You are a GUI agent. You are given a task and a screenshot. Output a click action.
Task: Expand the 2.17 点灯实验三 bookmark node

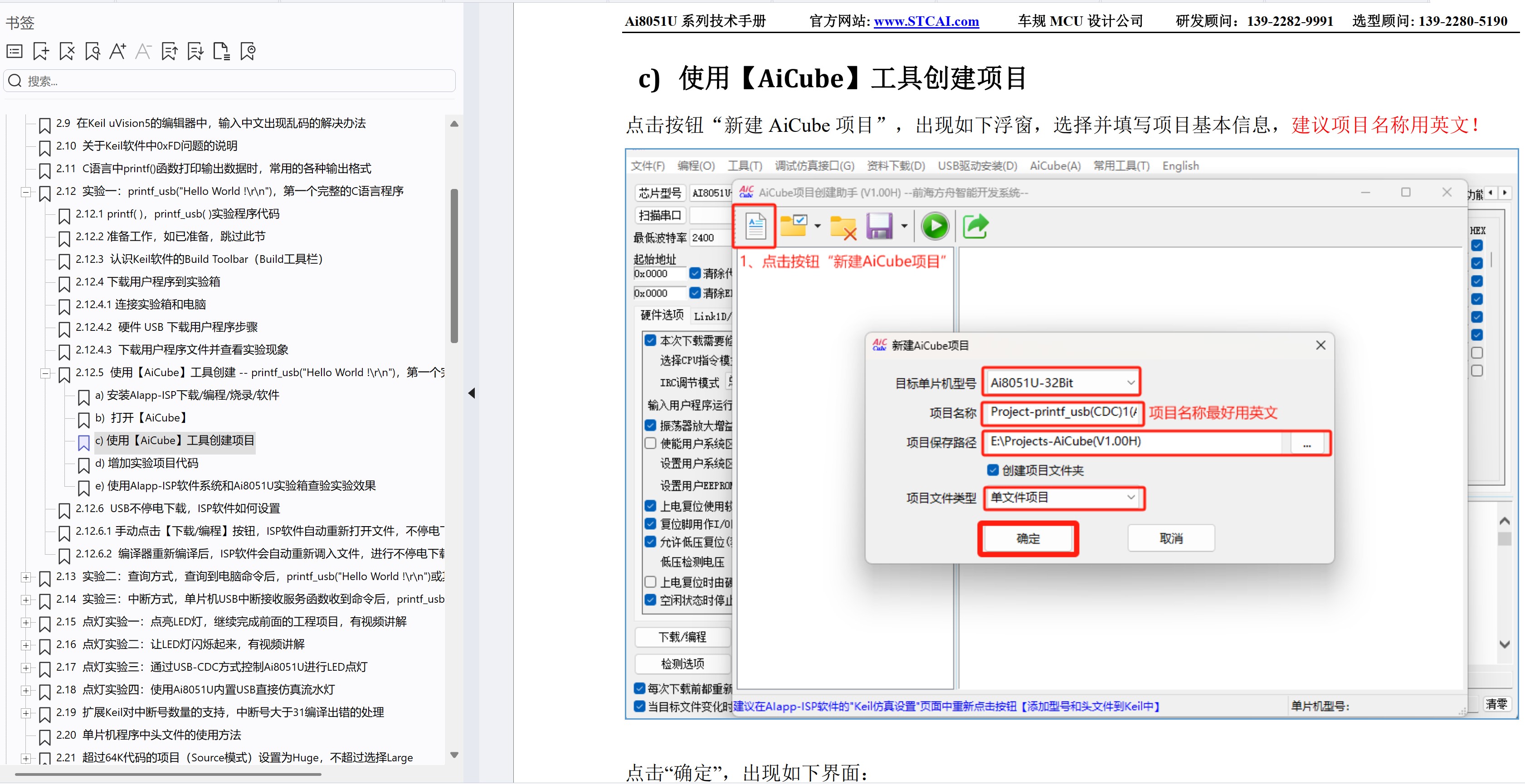coord(25,668)
